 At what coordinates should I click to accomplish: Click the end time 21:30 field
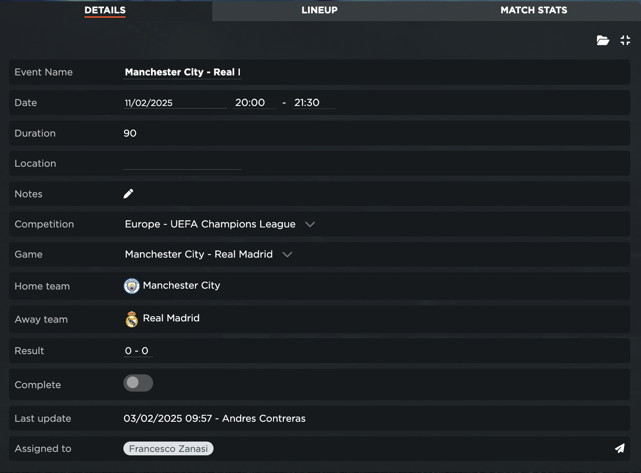coord(314,103)
